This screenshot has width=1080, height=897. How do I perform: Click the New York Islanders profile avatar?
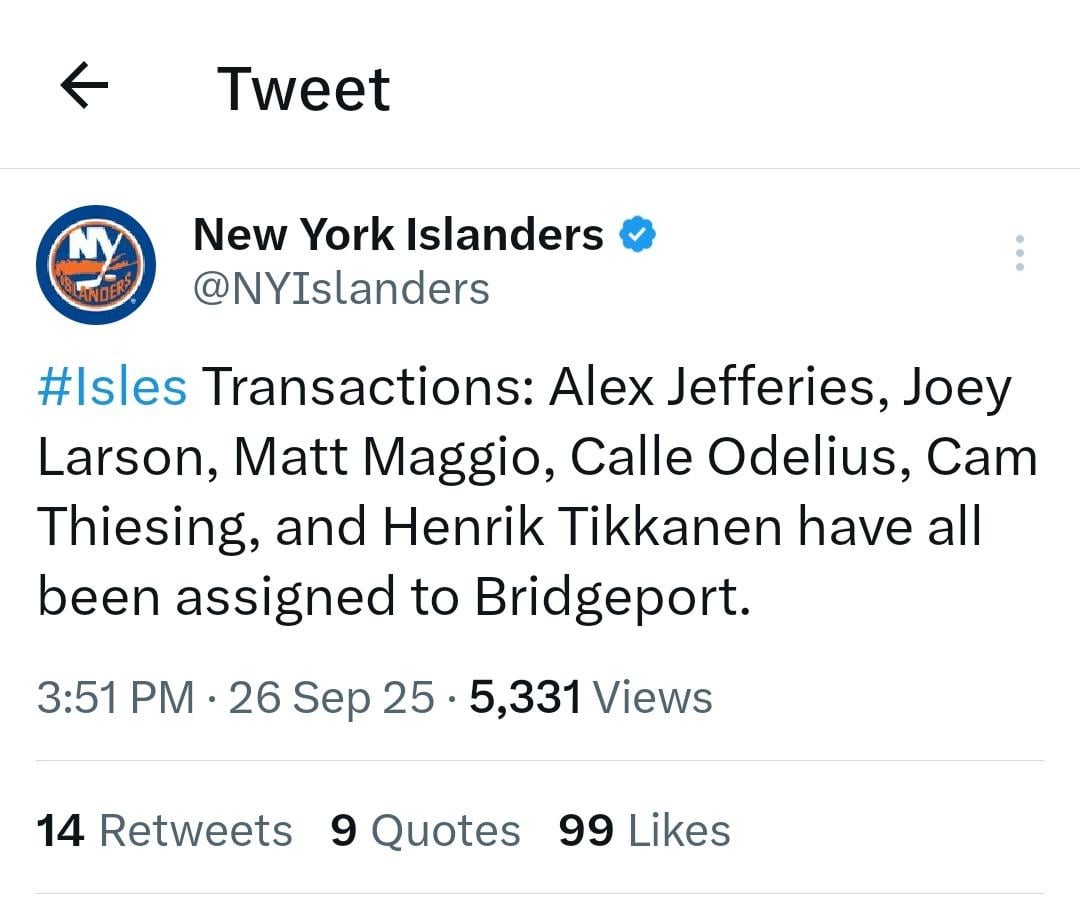click(x=96, y=264)
